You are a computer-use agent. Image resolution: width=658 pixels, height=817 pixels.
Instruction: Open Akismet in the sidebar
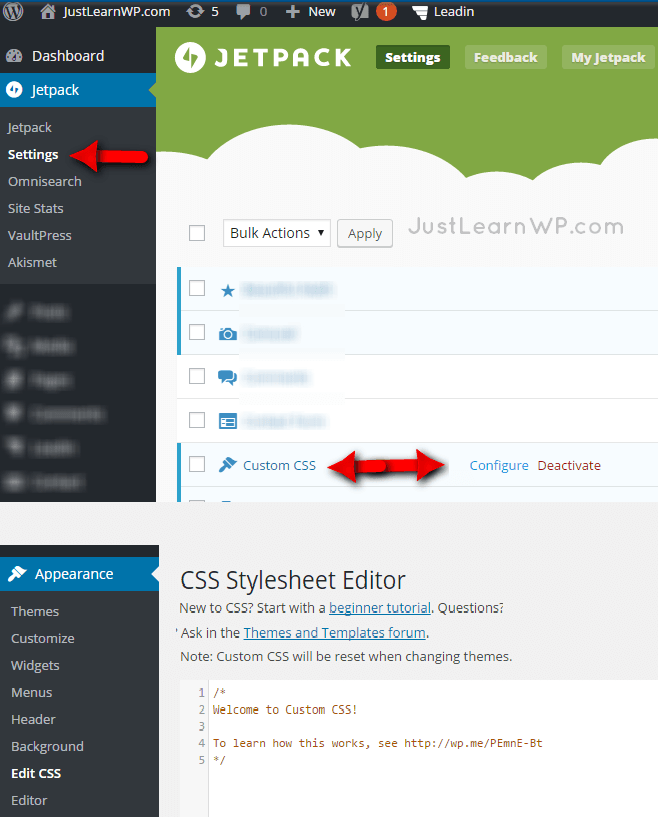pyautogui.click(x=32, y=263)
